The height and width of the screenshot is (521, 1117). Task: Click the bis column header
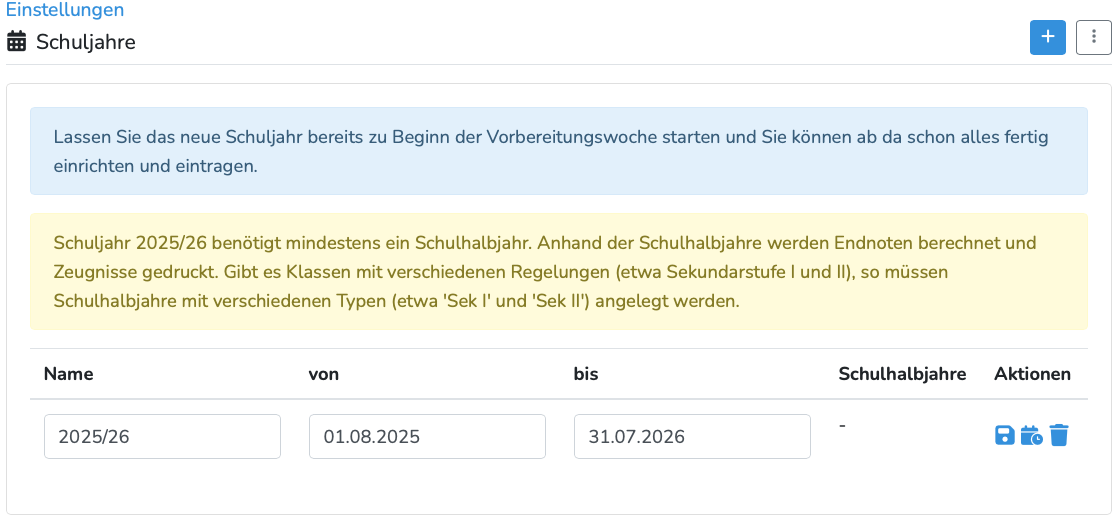[x=586, y=374]
